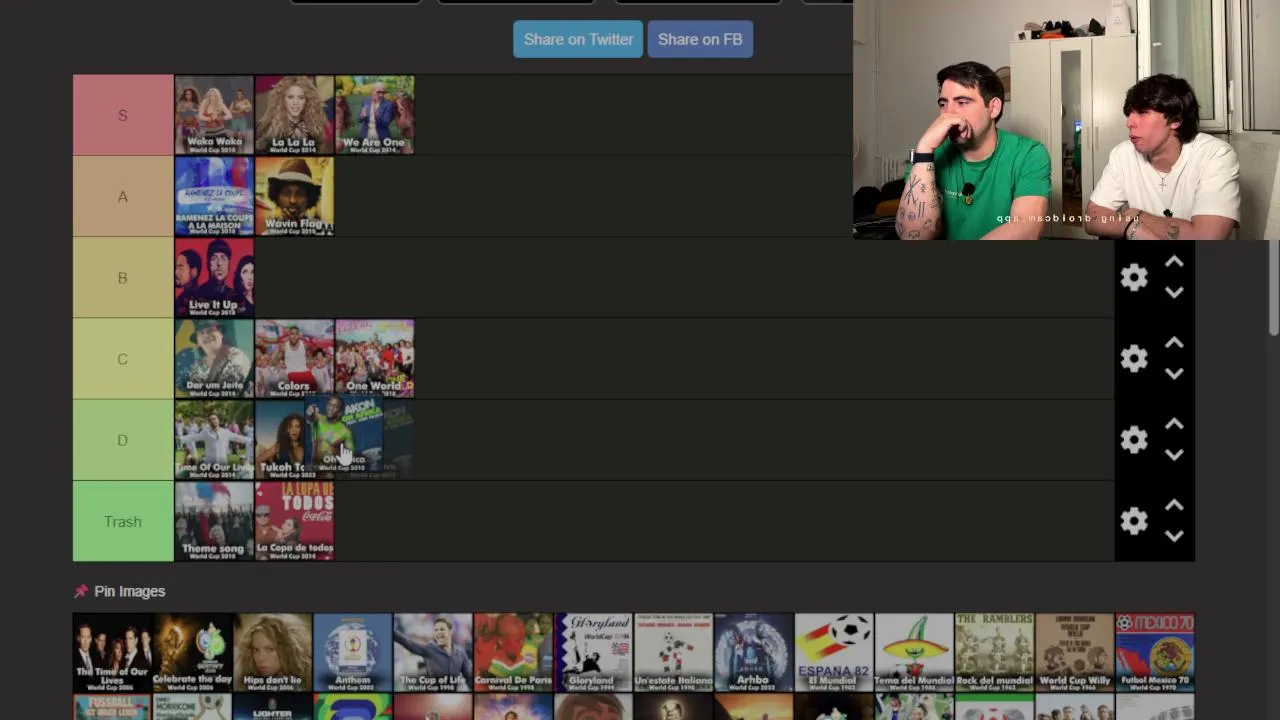Select the El Mundial España 82 image
Viewport: 1280px width, 720px height.
[834, 652]
